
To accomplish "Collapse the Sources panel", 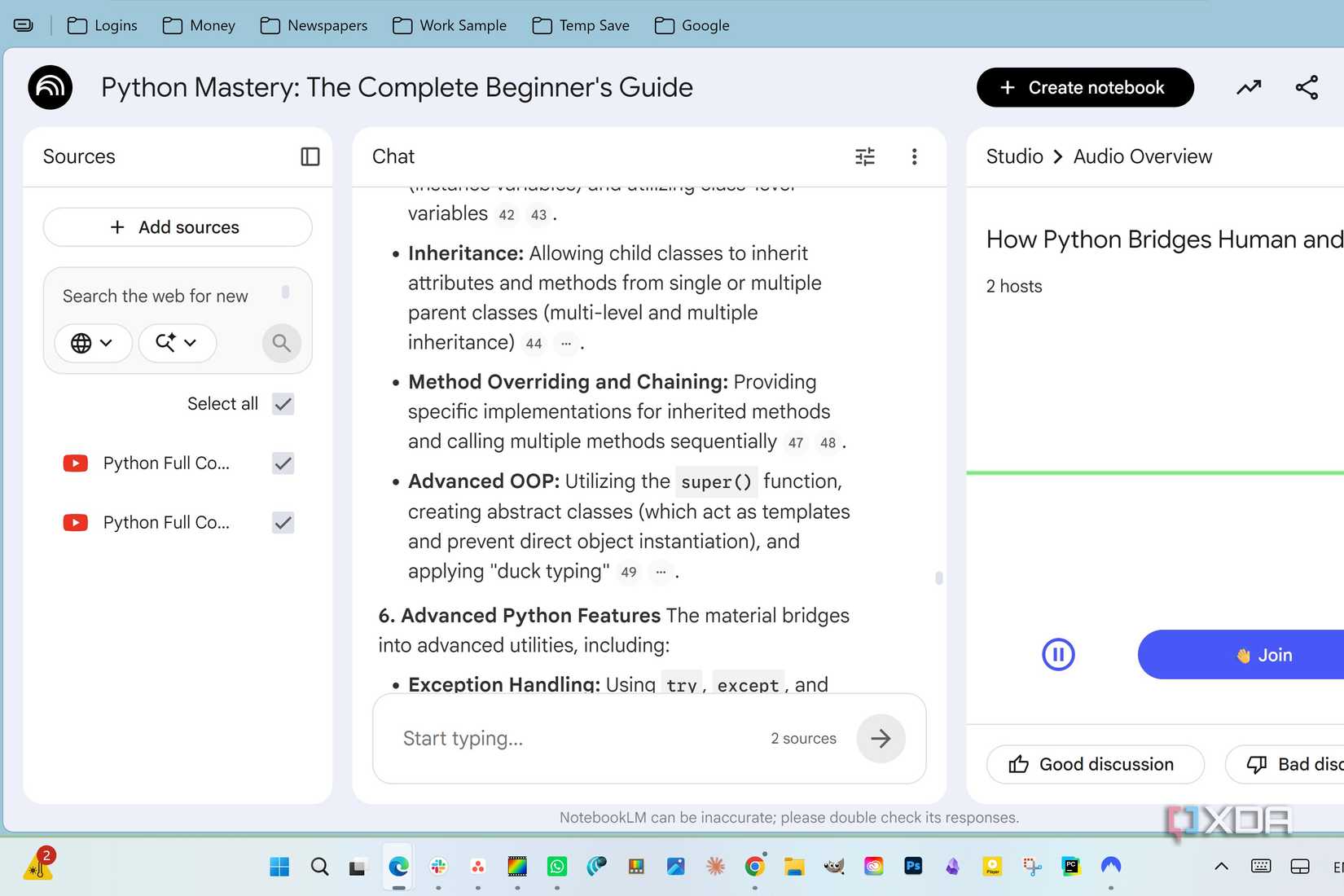I will click(x=310, y=156).
